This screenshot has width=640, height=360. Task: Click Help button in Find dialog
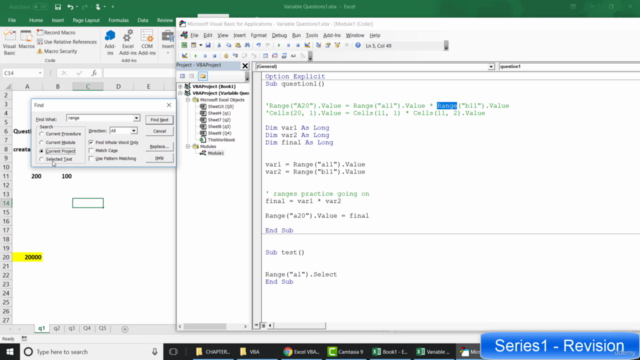[159, 158]
